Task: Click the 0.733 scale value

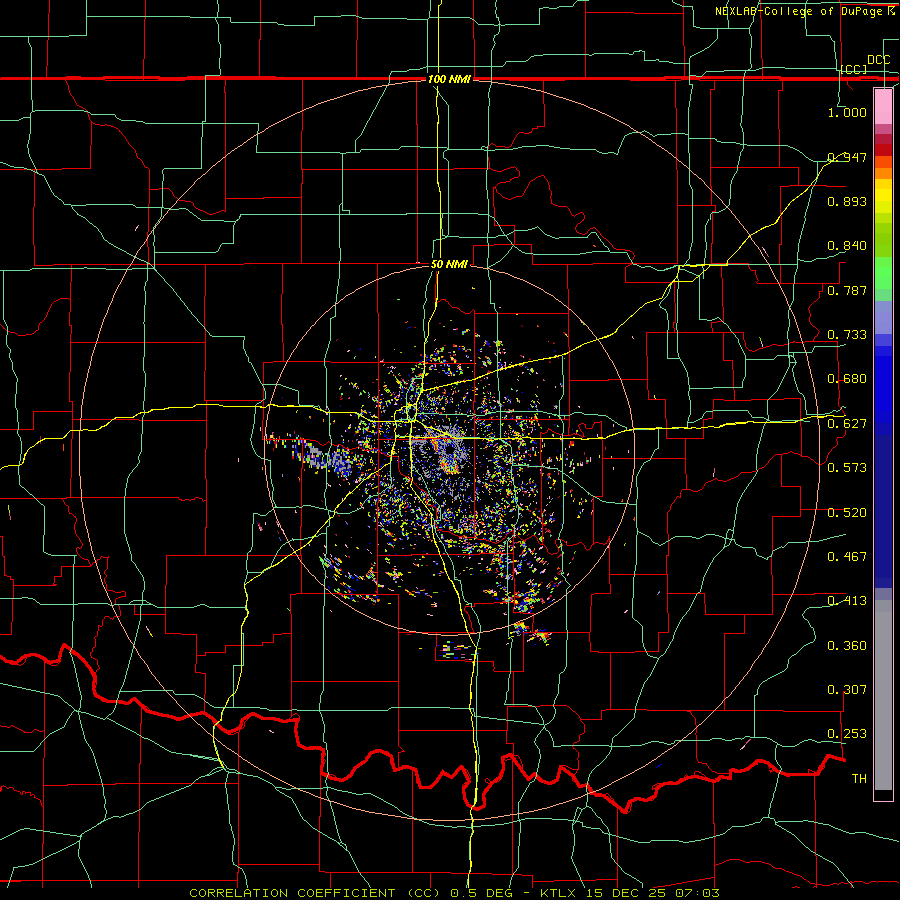Action: [847, 335]
